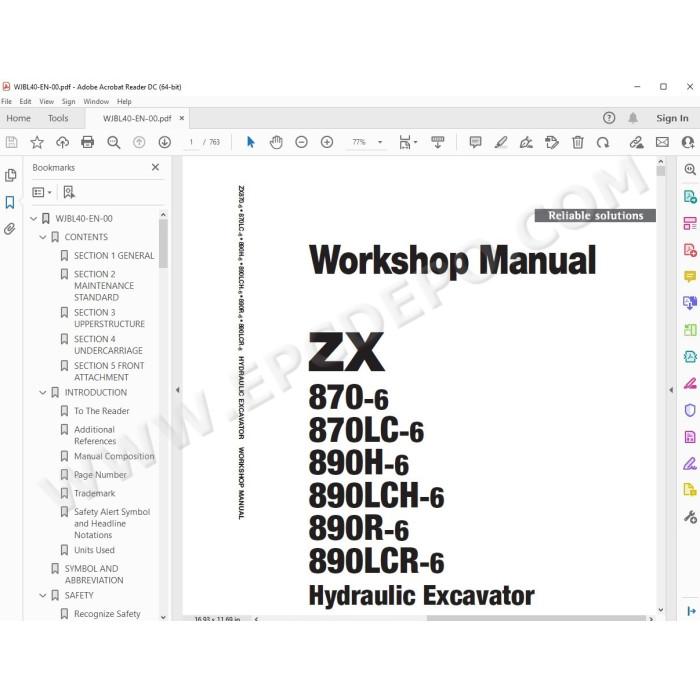Open Search tool in right pane
700x700 pixels.
(x=690, y=170)
